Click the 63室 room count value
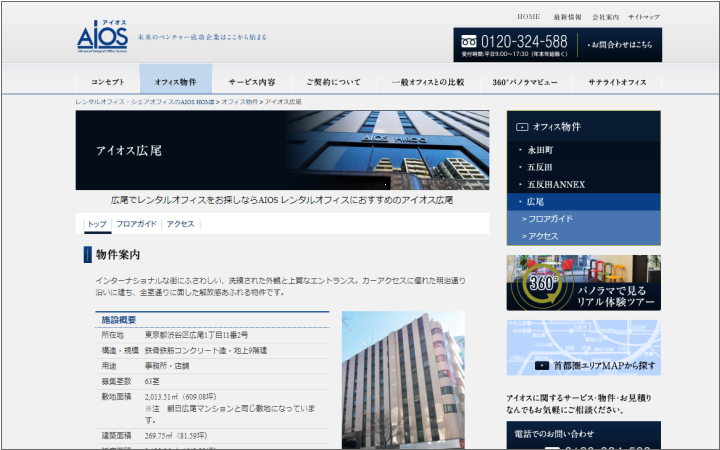 pyautogui.click(x=152, y=382)
